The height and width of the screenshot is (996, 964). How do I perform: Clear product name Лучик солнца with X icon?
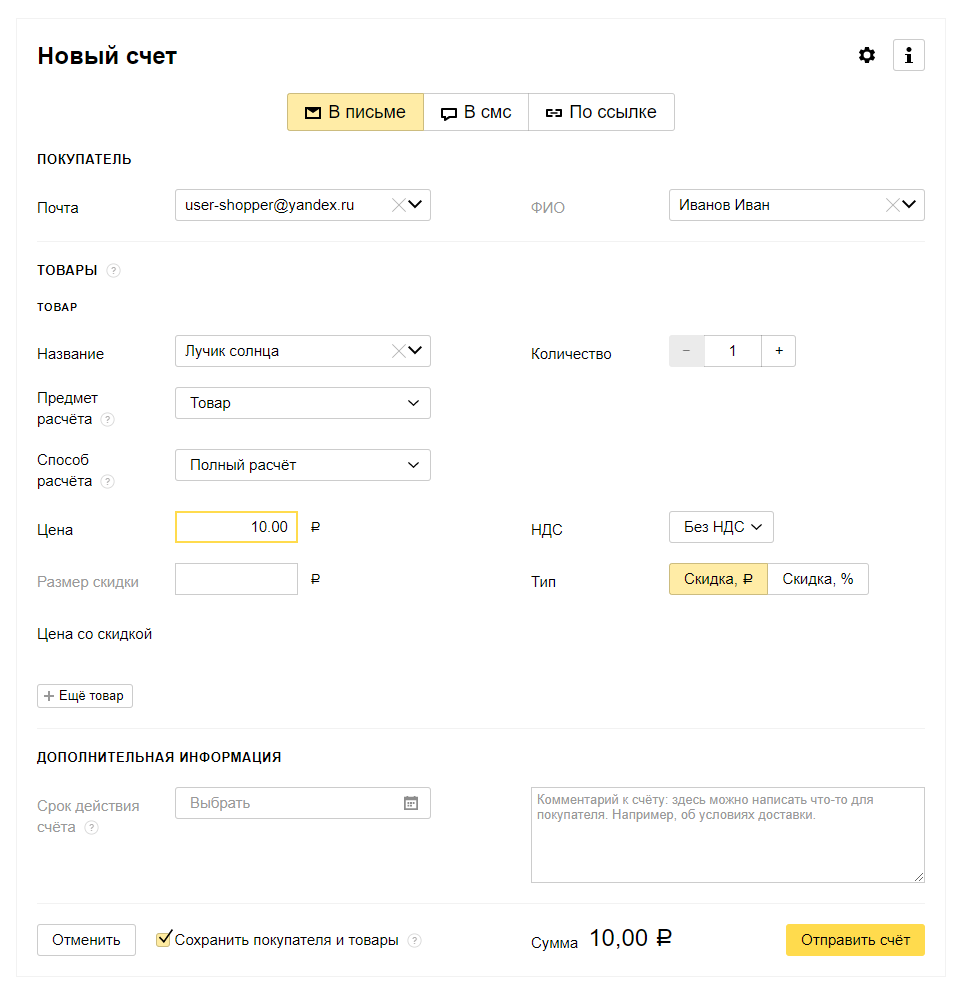coord(398,351)
